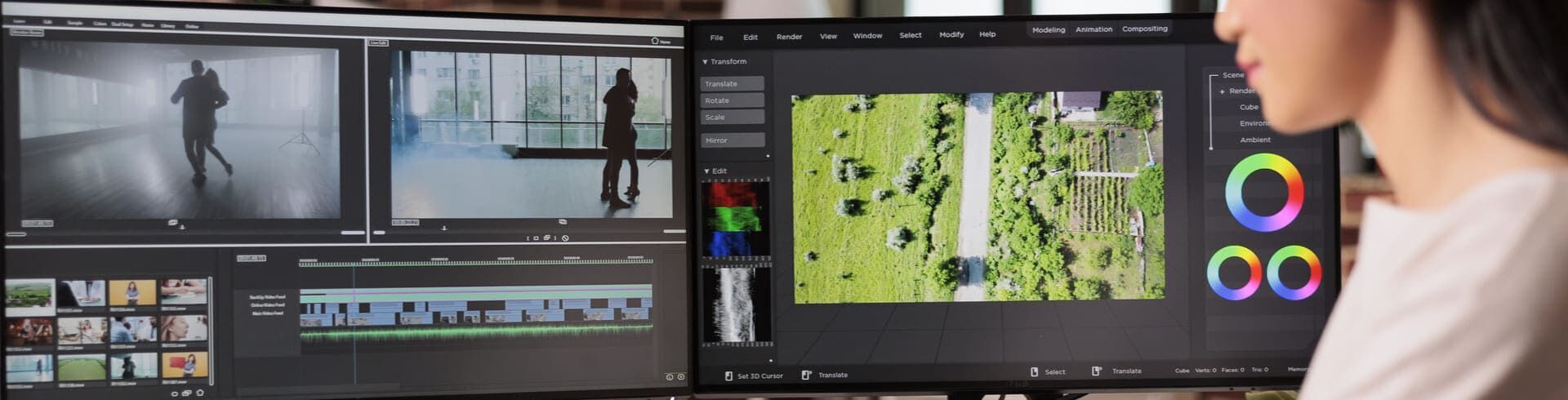Open the View menu

[828, 36]
